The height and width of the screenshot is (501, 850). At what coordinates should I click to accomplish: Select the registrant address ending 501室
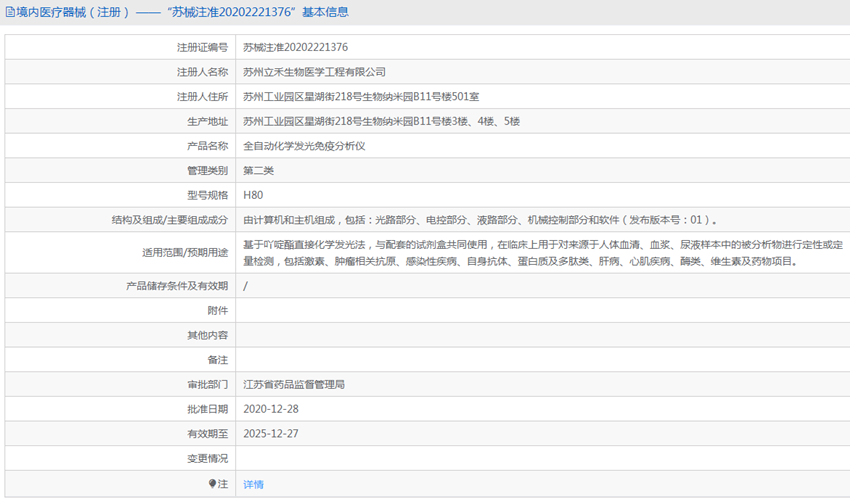pos(361,97)
